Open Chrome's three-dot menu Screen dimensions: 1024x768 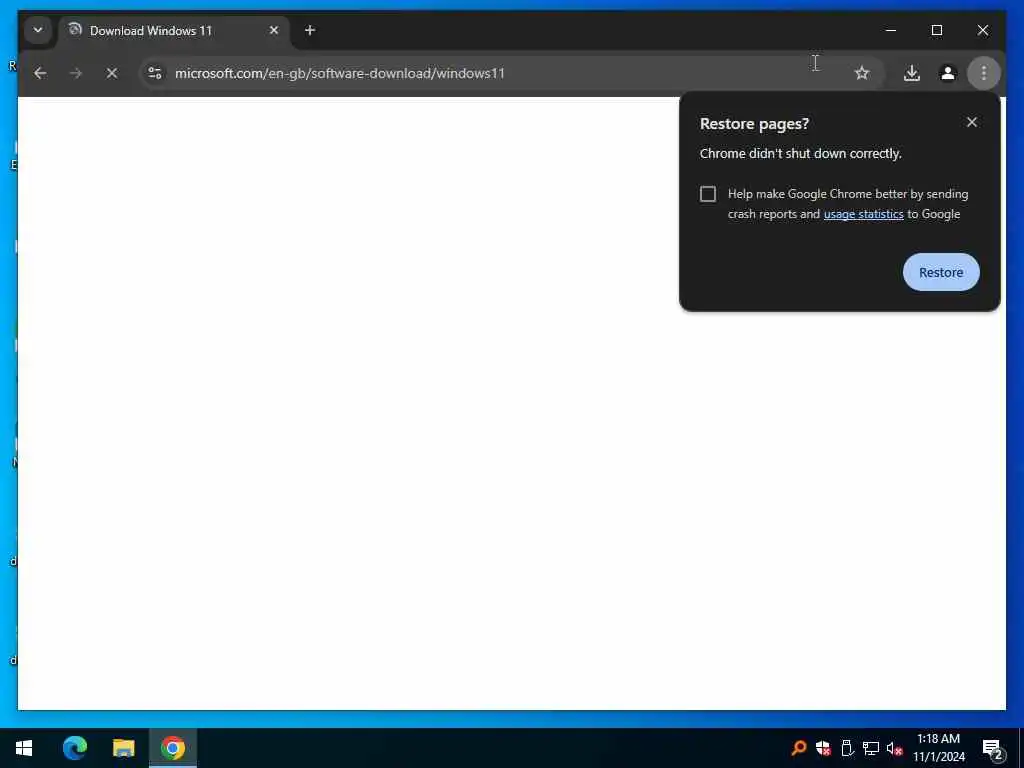[x=984, y=73]
